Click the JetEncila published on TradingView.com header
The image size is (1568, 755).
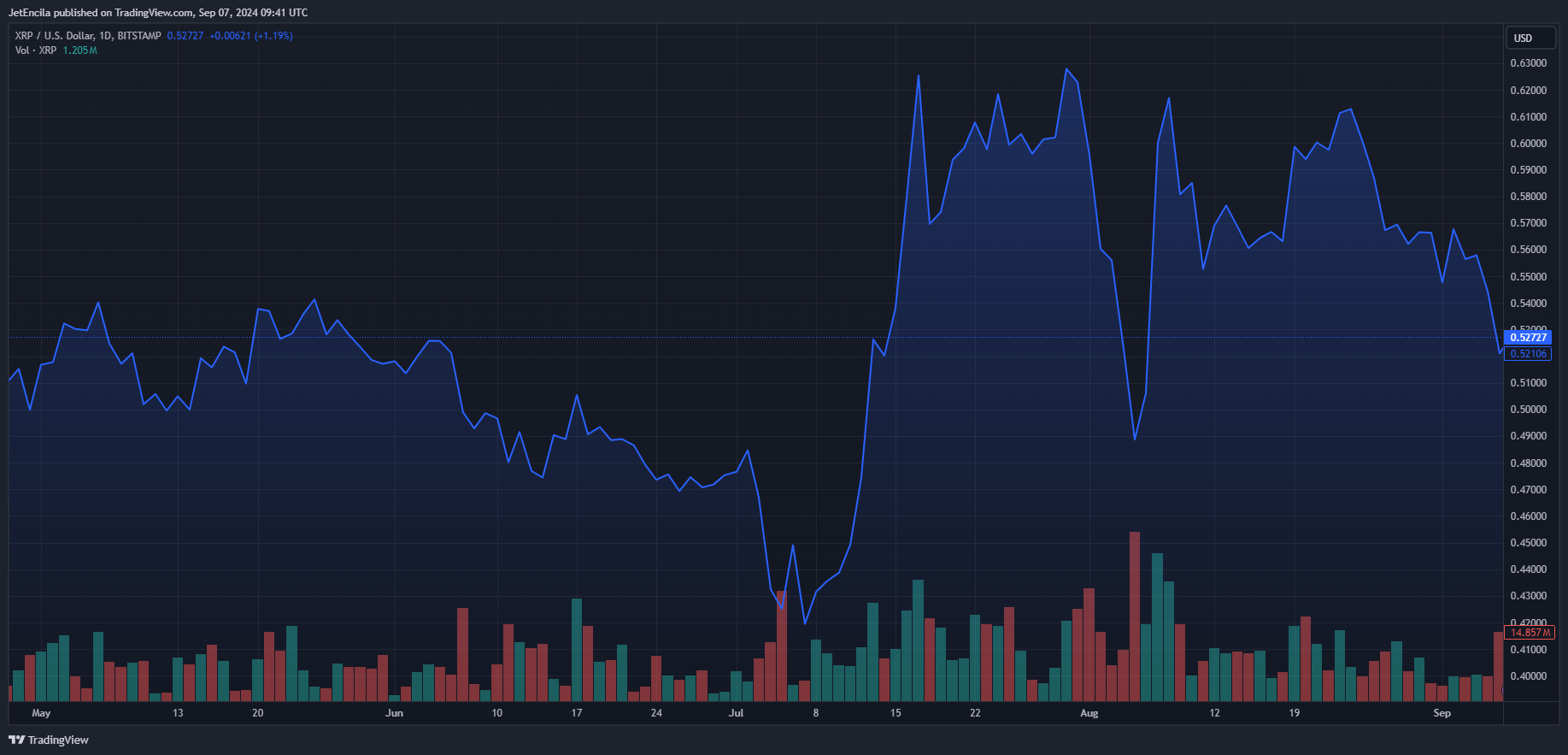pyautogui.click(x=158, y=13)
